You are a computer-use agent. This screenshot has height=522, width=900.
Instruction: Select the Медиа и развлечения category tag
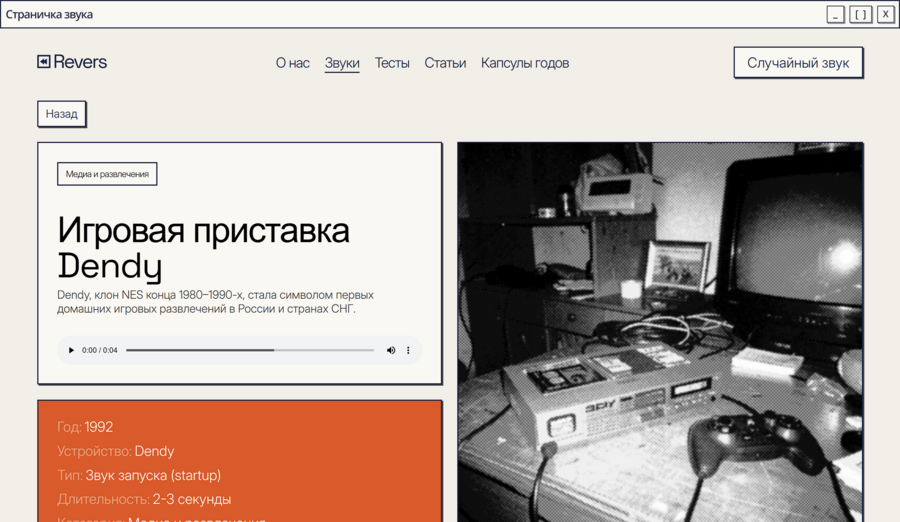point(107,174)
